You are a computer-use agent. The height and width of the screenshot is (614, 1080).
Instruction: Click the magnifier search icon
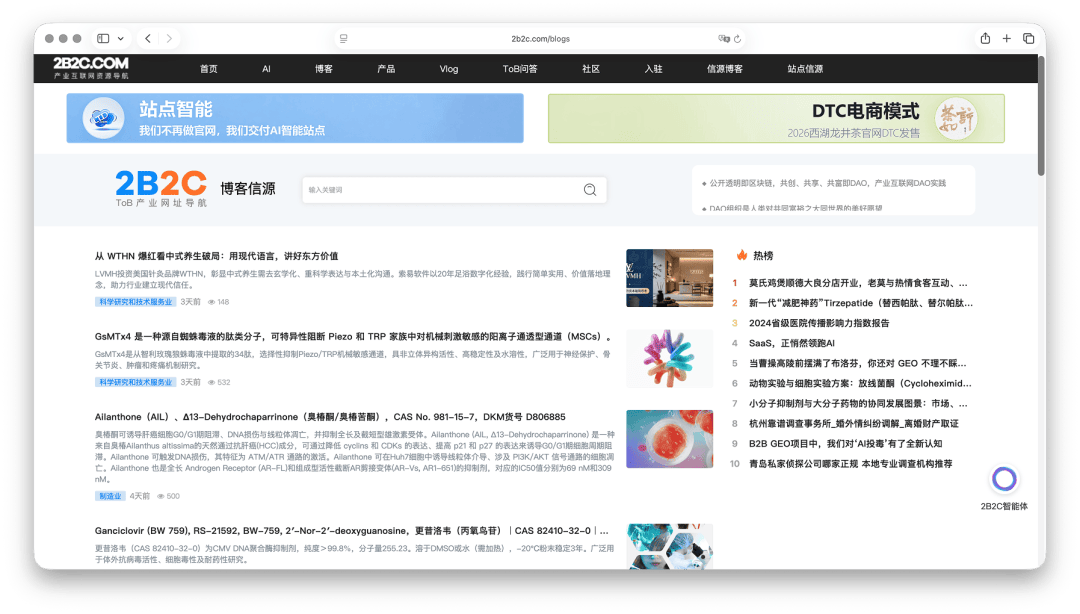(x=590, y=190)
